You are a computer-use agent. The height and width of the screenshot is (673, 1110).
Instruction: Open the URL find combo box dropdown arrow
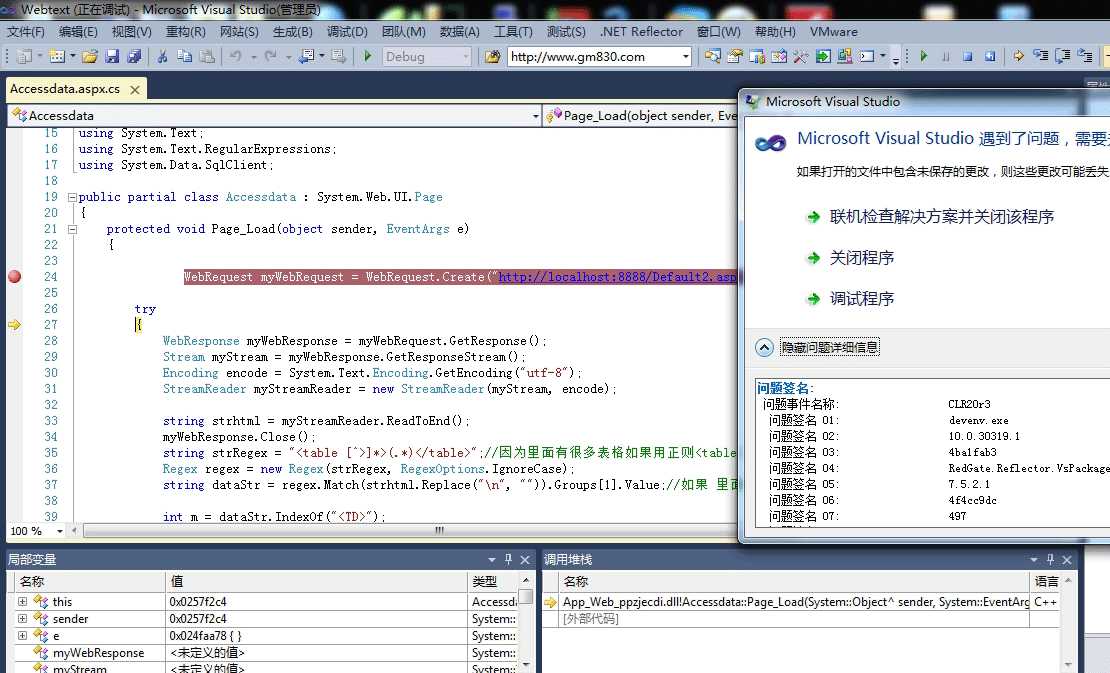coord(685,57)
